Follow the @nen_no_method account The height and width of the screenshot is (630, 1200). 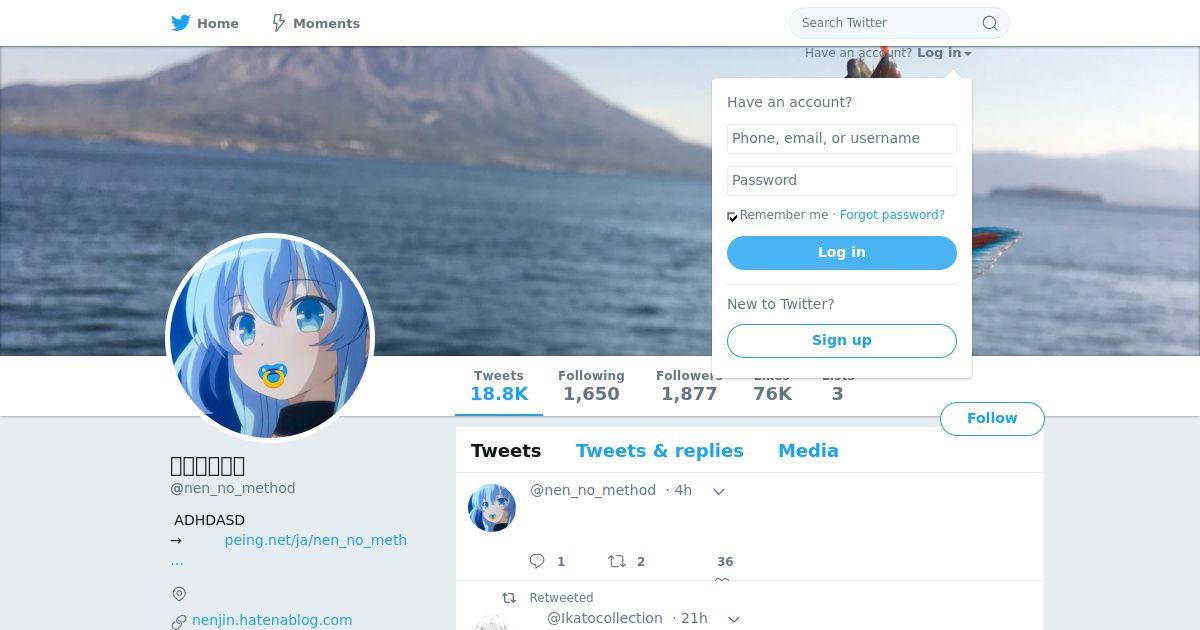pos(992,419)
